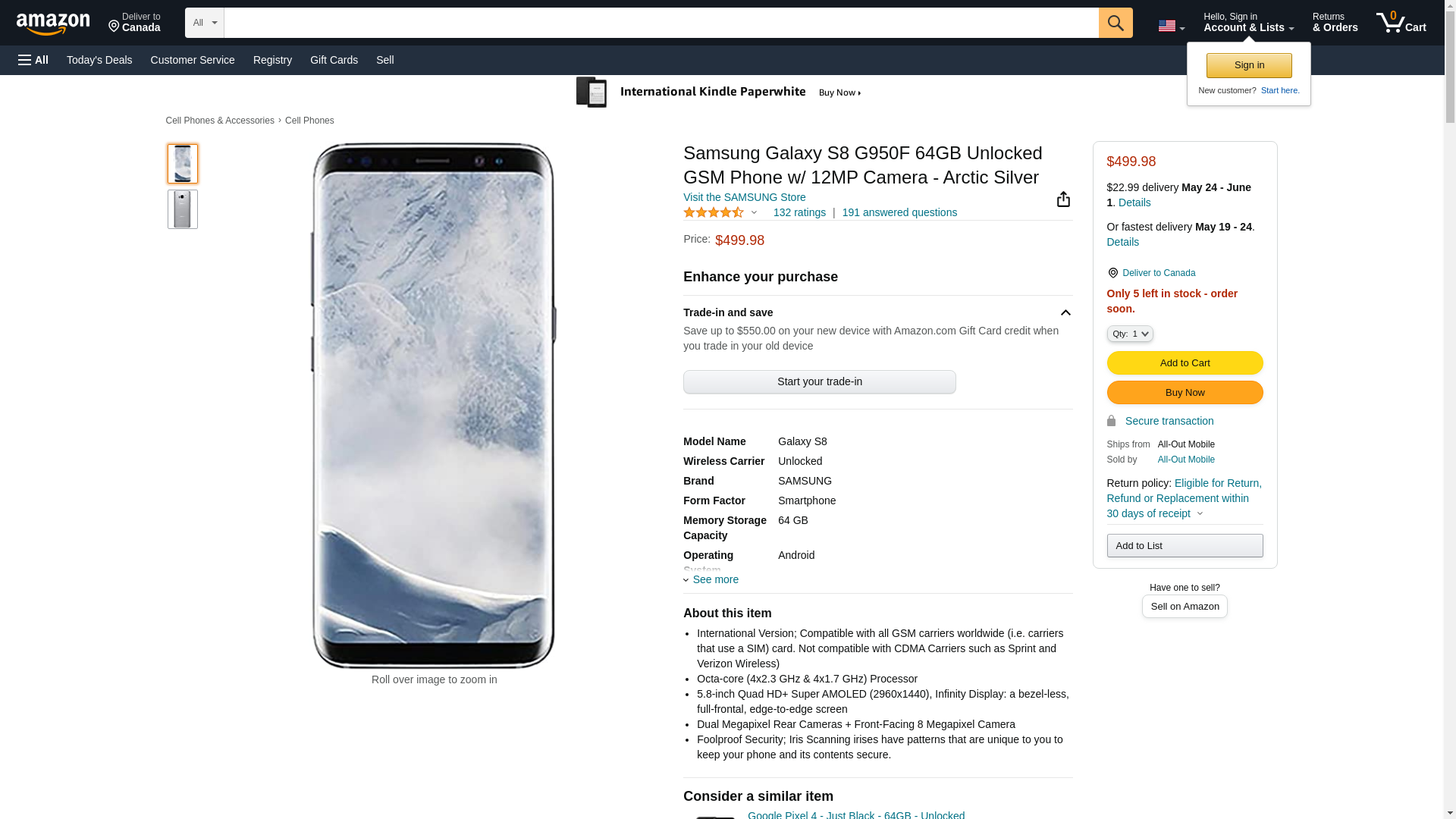Open the search category All dropdown
Screen dimensions: 1456x819
204,23
